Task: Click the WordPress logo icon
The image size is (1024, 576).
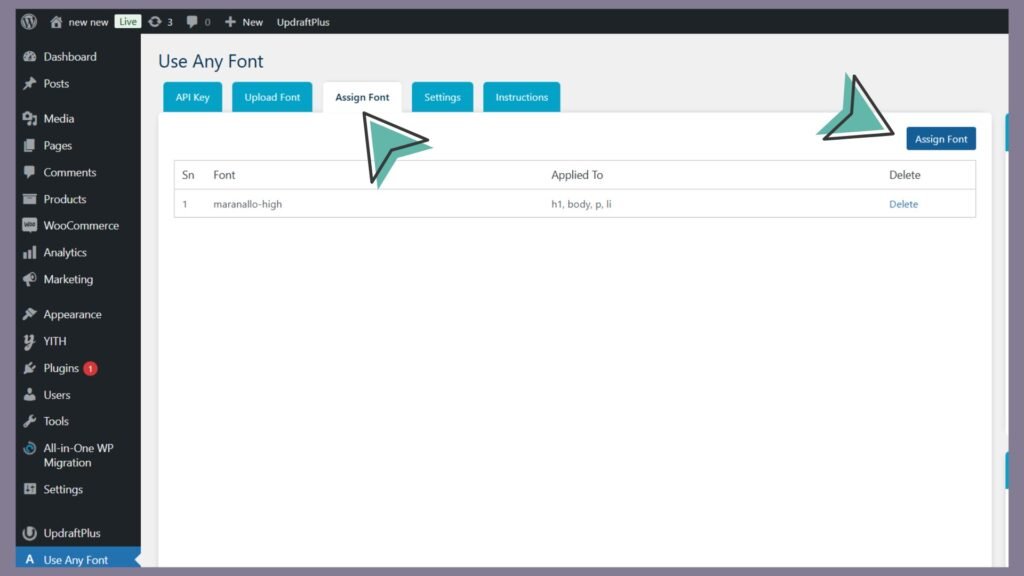Action: [x=29, y=22]
